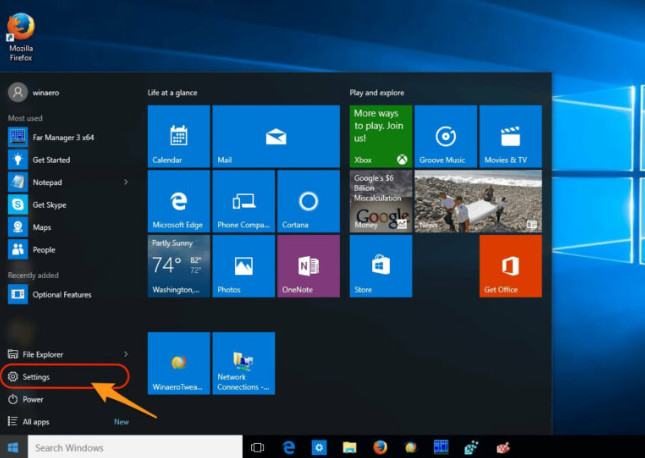The image size is (645, 458).
Task: Open the Weather tile showing Washington
Action: [x=179, y=266]
